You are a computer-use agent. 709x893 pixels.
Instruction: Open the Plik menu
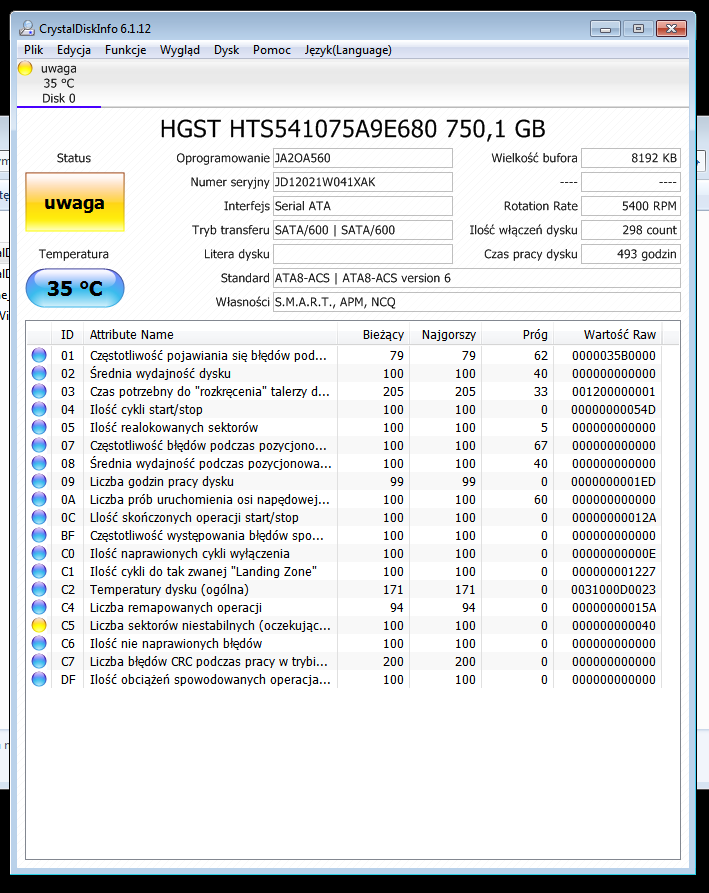[33, 50]
